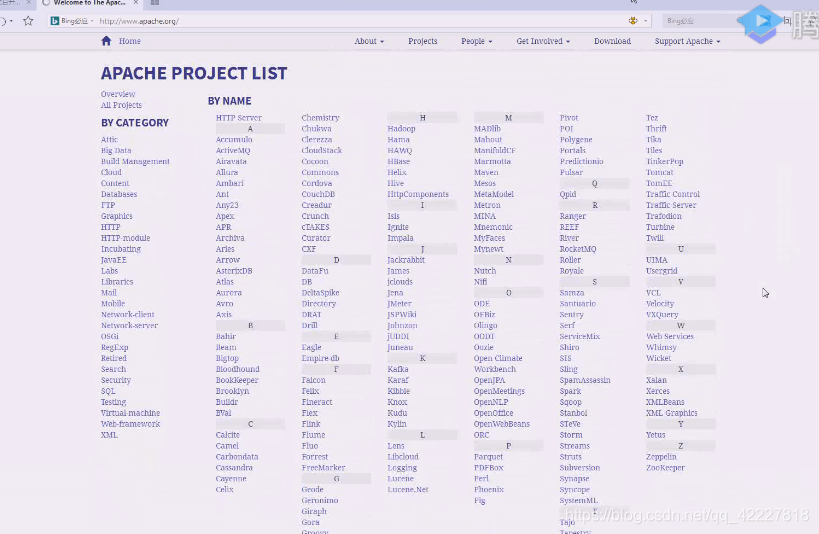Open the CouchDB project

pyautogui.click(x=318, y=194)
